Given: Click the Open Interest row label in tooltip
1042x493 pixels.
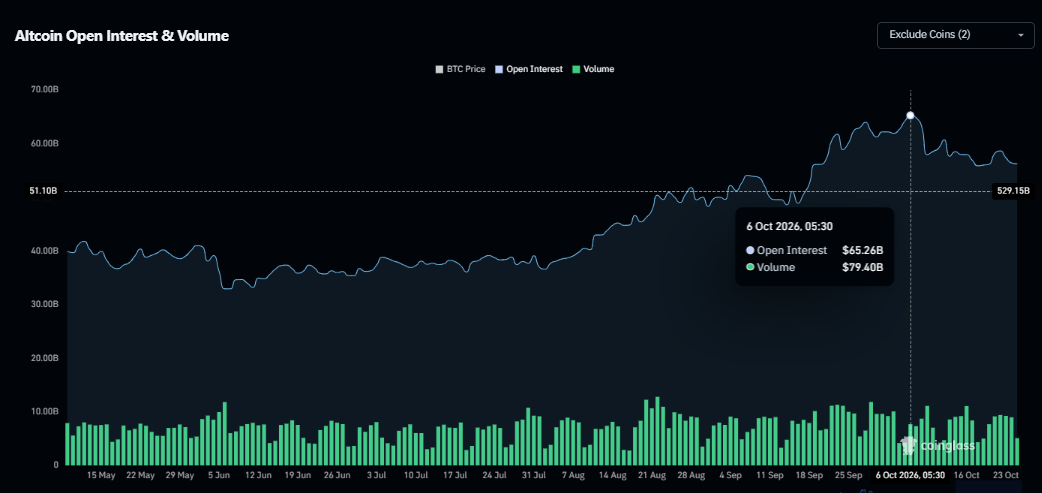Looking at the screenshot, I should 792,250.
